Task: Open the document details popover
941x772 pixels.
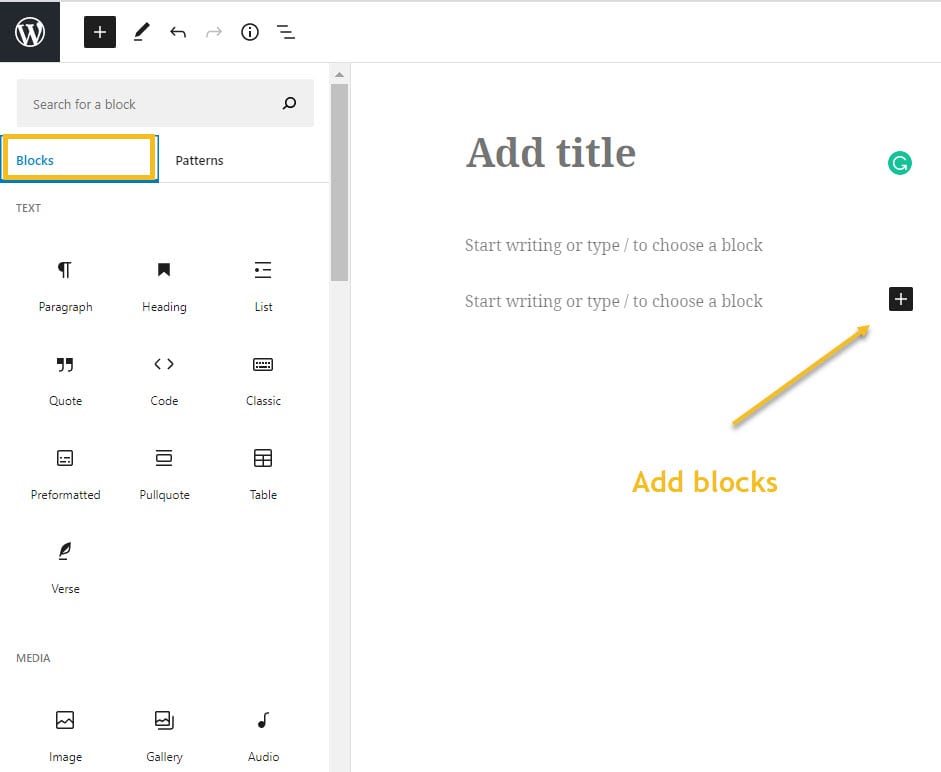Action: [x=249, y=31]
